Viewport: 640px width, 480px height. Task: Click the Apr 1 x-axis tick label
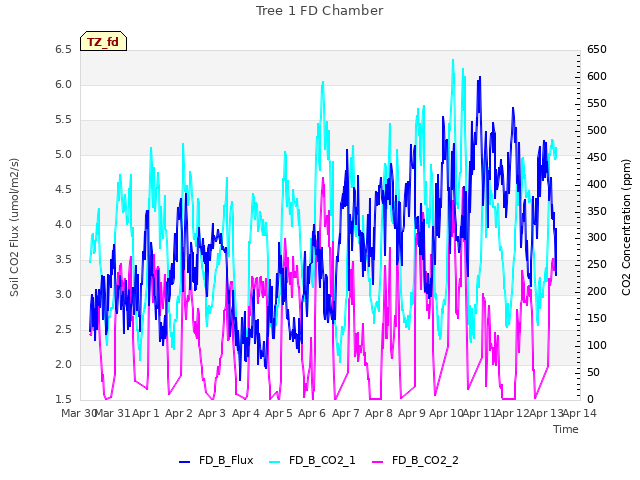click(146, 413)
